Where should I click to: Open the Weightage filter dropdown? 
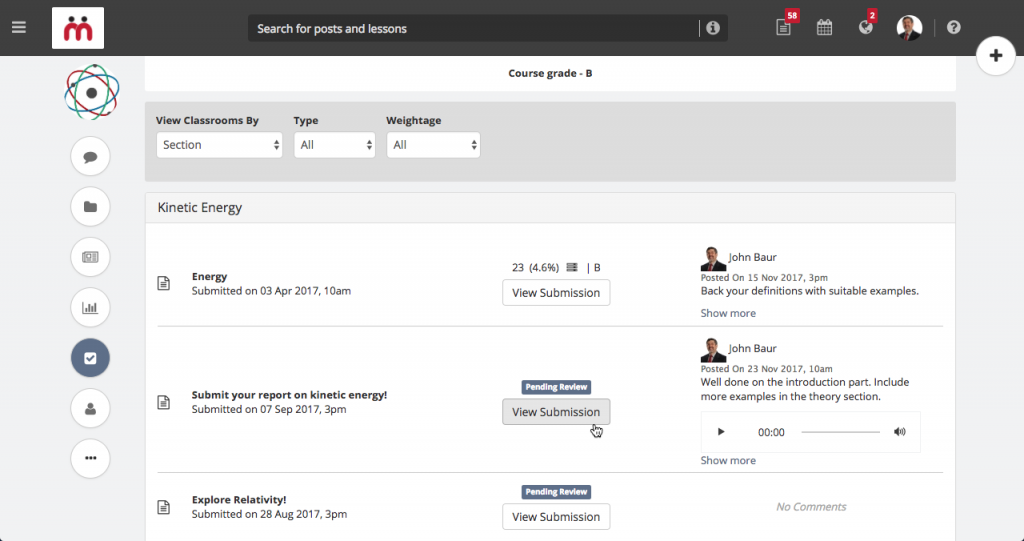pos(434,145)
